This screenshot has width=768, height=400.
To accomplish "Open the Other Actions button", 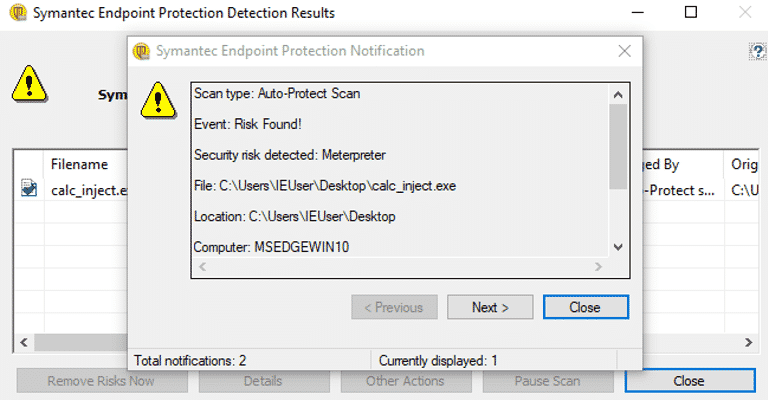I will 404,381.
